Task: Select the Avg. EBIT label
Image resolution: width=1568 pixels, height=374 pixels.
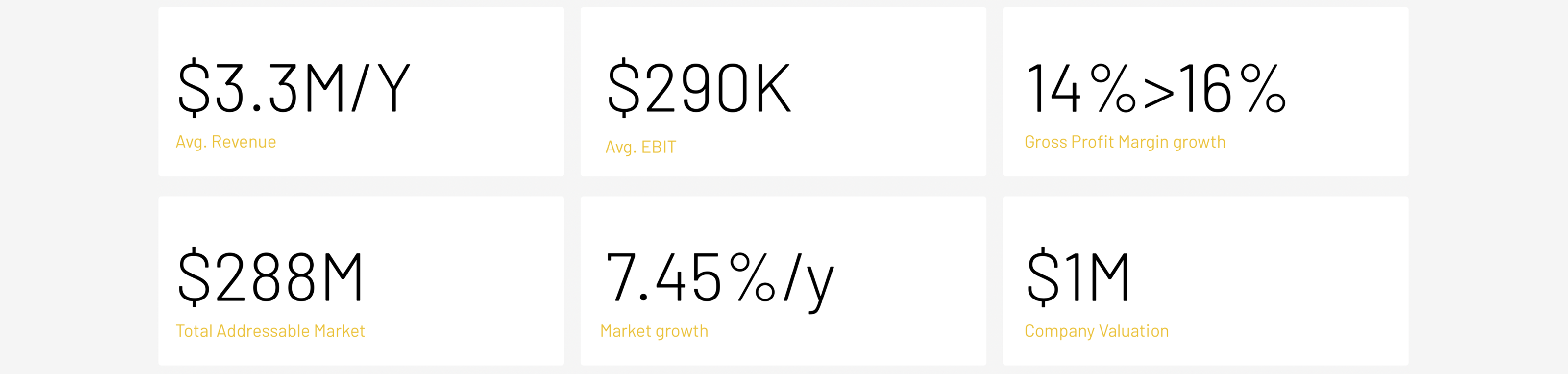Action: click(x=640, y=148)
